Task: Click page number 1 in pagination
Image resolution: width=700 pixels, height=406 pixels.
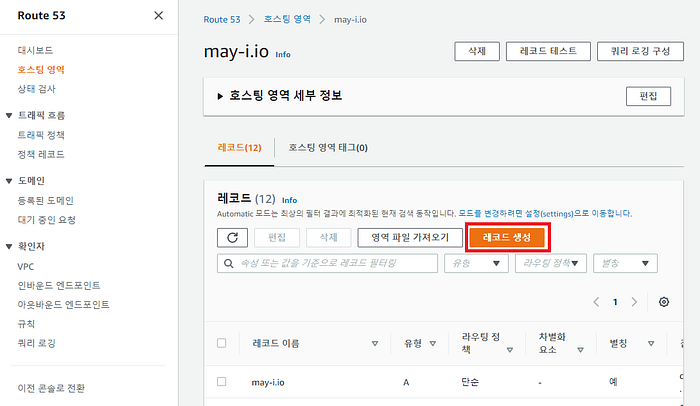Action: [x=615, y=302]
